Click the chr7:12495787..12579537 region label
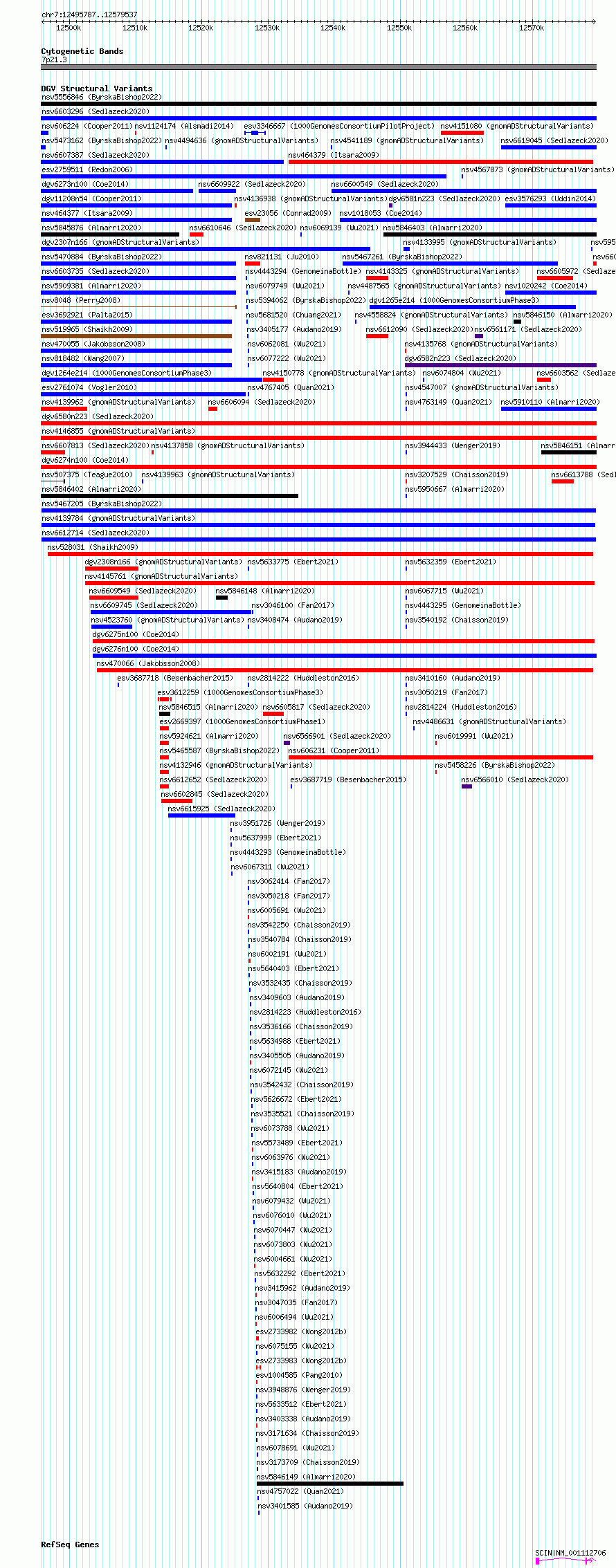This screenshot has width=616, height=1568. click(89, 15)
